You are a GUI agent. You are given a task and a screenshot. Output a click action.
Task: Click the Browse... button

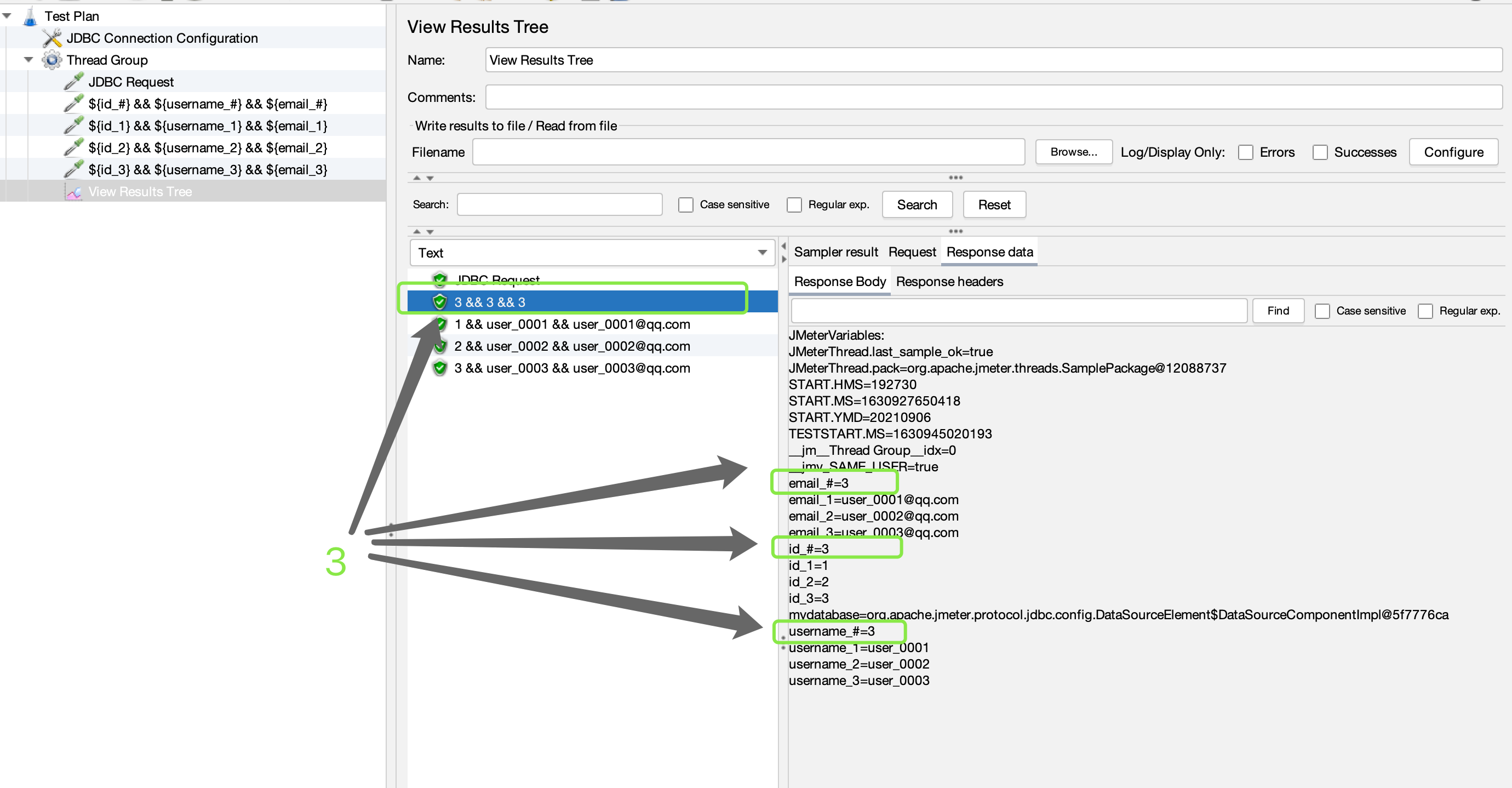click(1073, 152)
